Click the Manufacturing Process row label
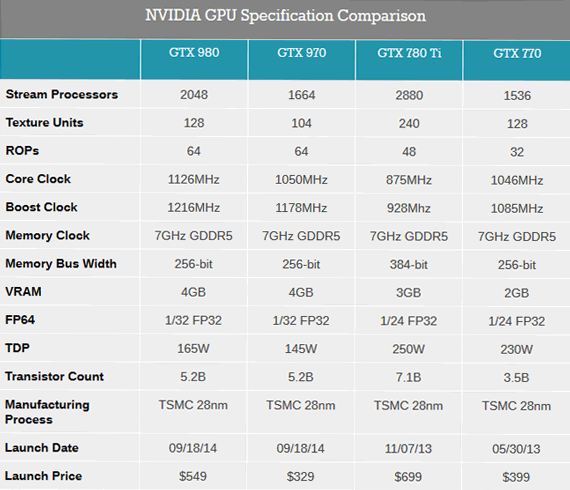 (47, 412)
